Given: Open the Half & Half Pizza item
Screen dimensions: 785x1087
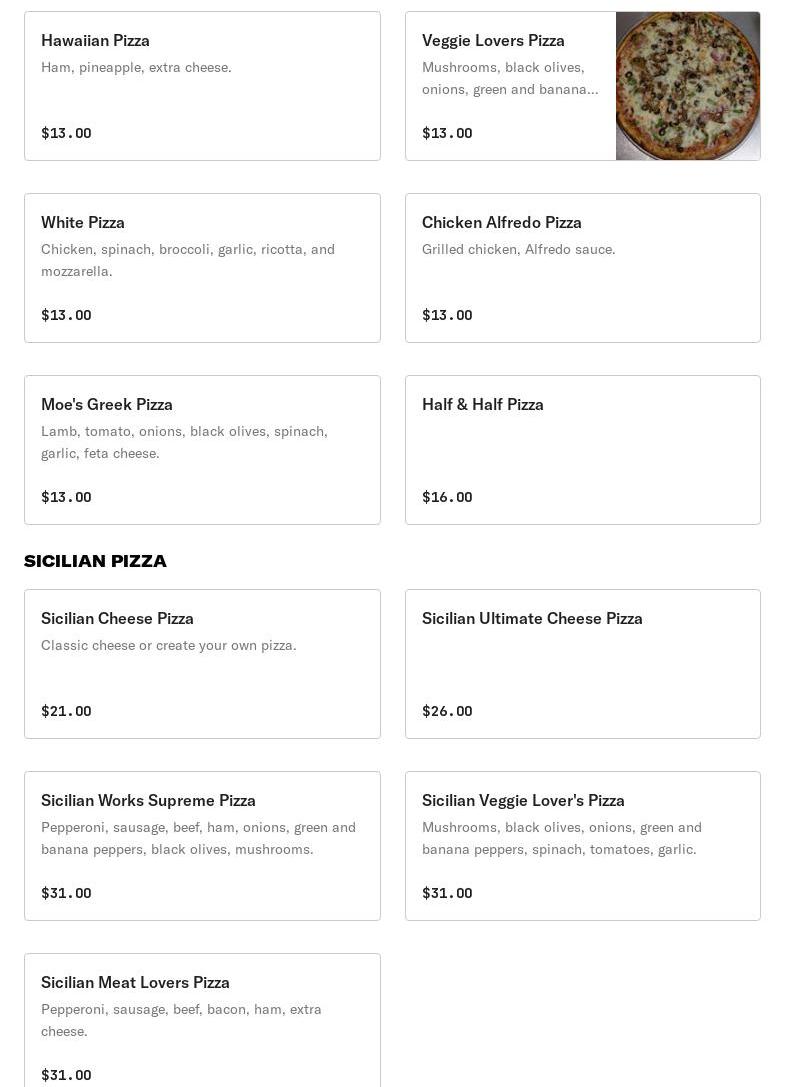Looking at the screenshot, I should [582, 450].
